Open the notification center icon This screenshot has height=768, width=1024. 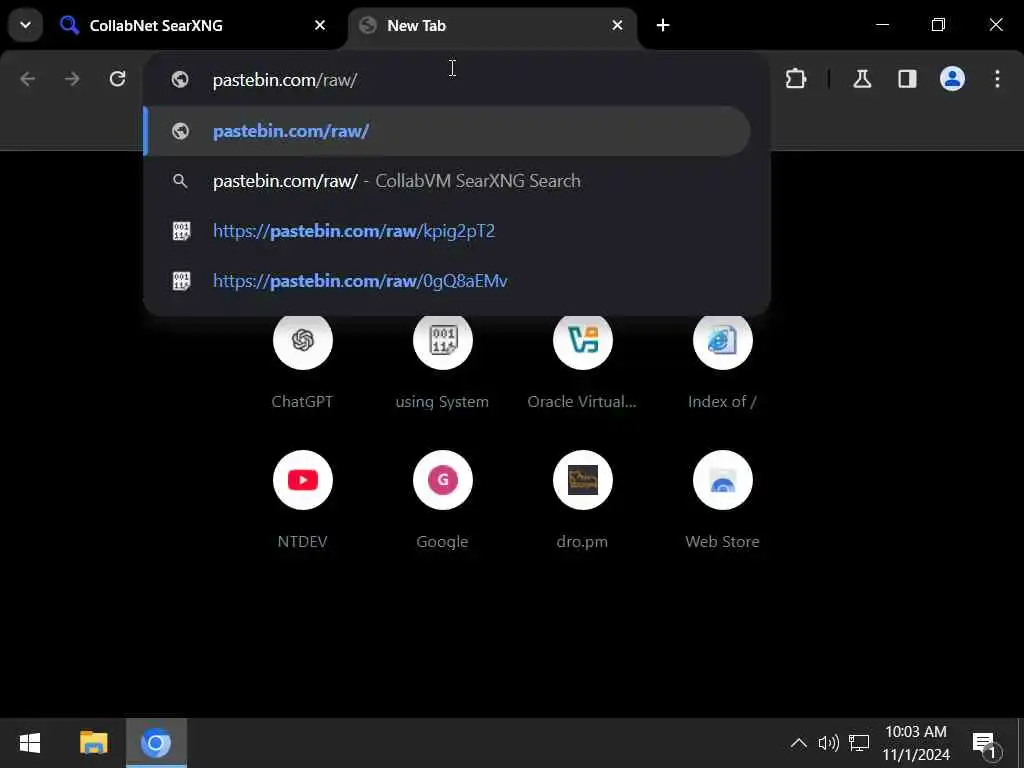985,744
